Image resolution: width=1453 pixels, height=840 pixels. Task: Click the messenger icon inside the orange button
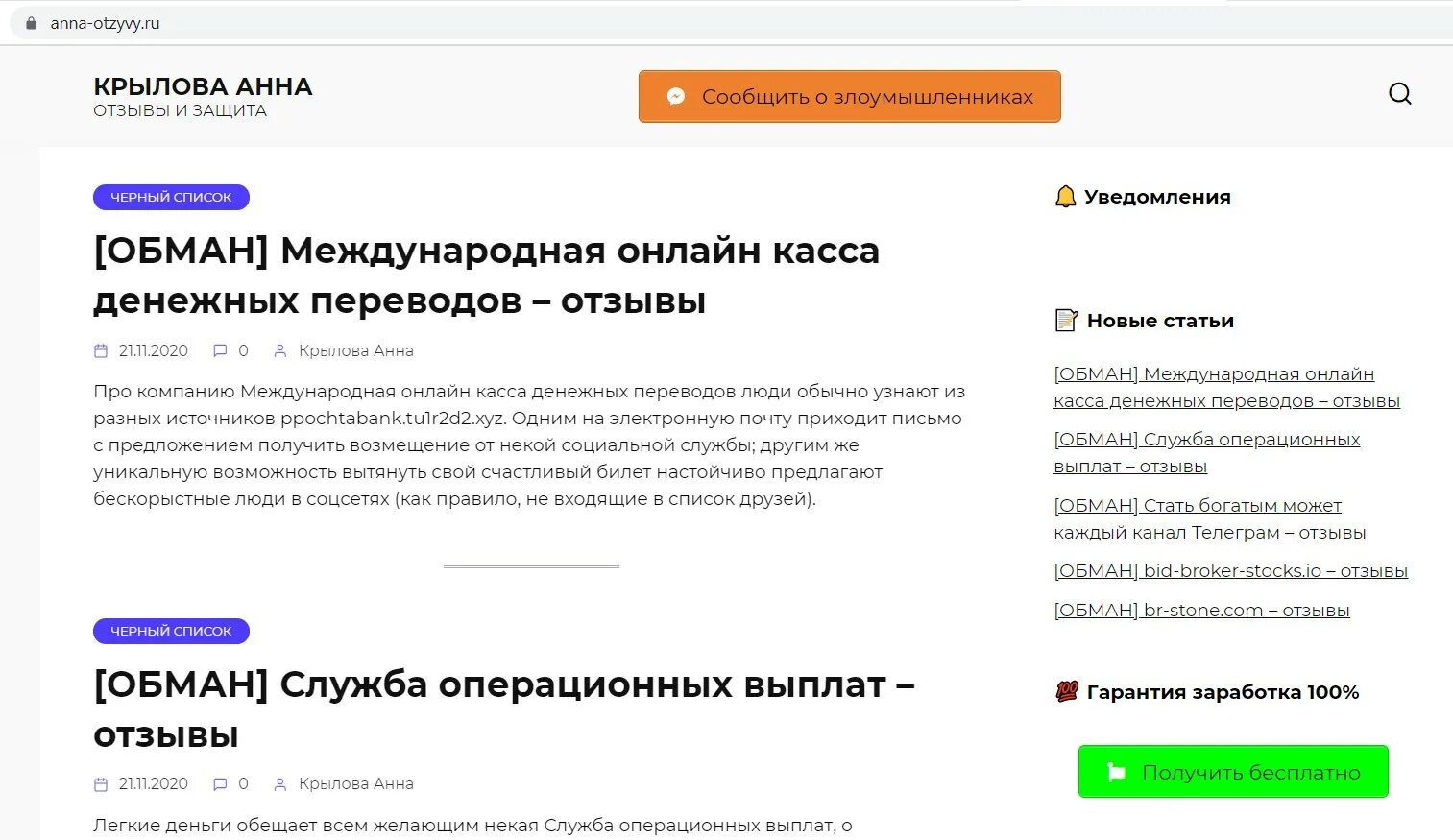tap(676, 96)
